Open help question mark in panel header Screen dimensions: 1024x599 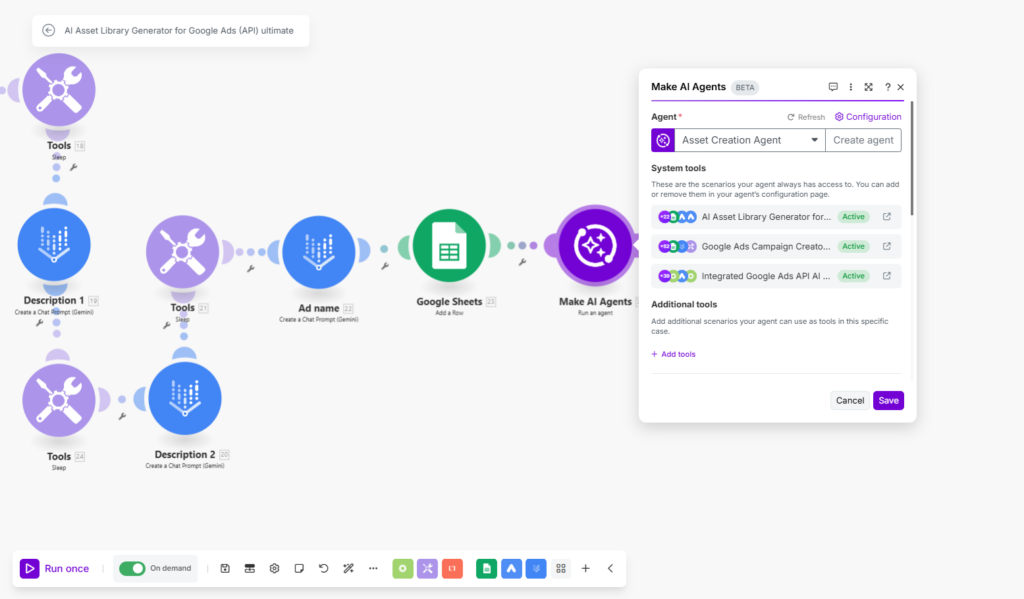[888, 87]
